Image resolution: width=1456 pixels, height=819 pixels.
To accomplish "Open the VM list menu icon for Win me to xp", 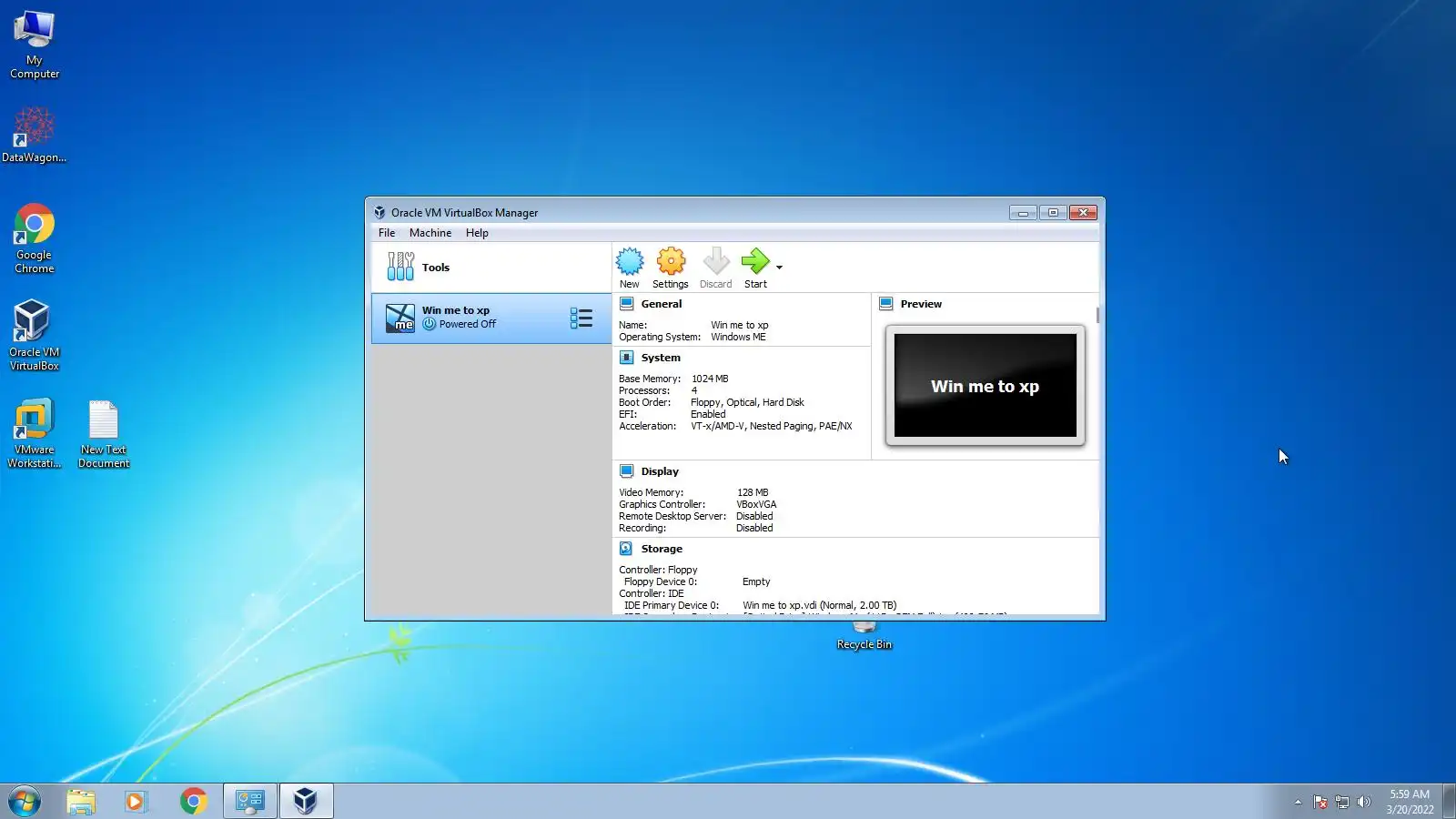I will tap(581, 318).
